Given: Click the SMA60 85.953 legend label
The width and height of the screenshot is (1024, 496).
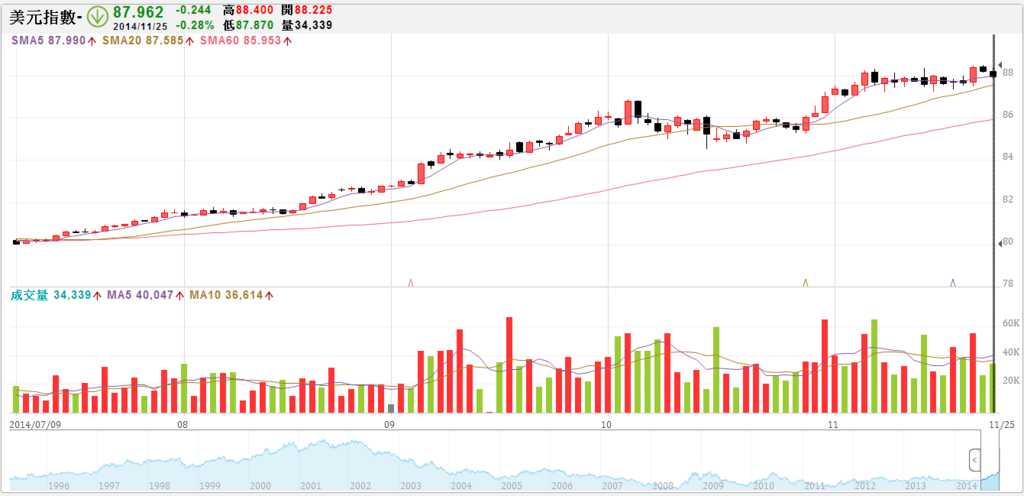Looking at the screenshot, I should click(240, 40).
